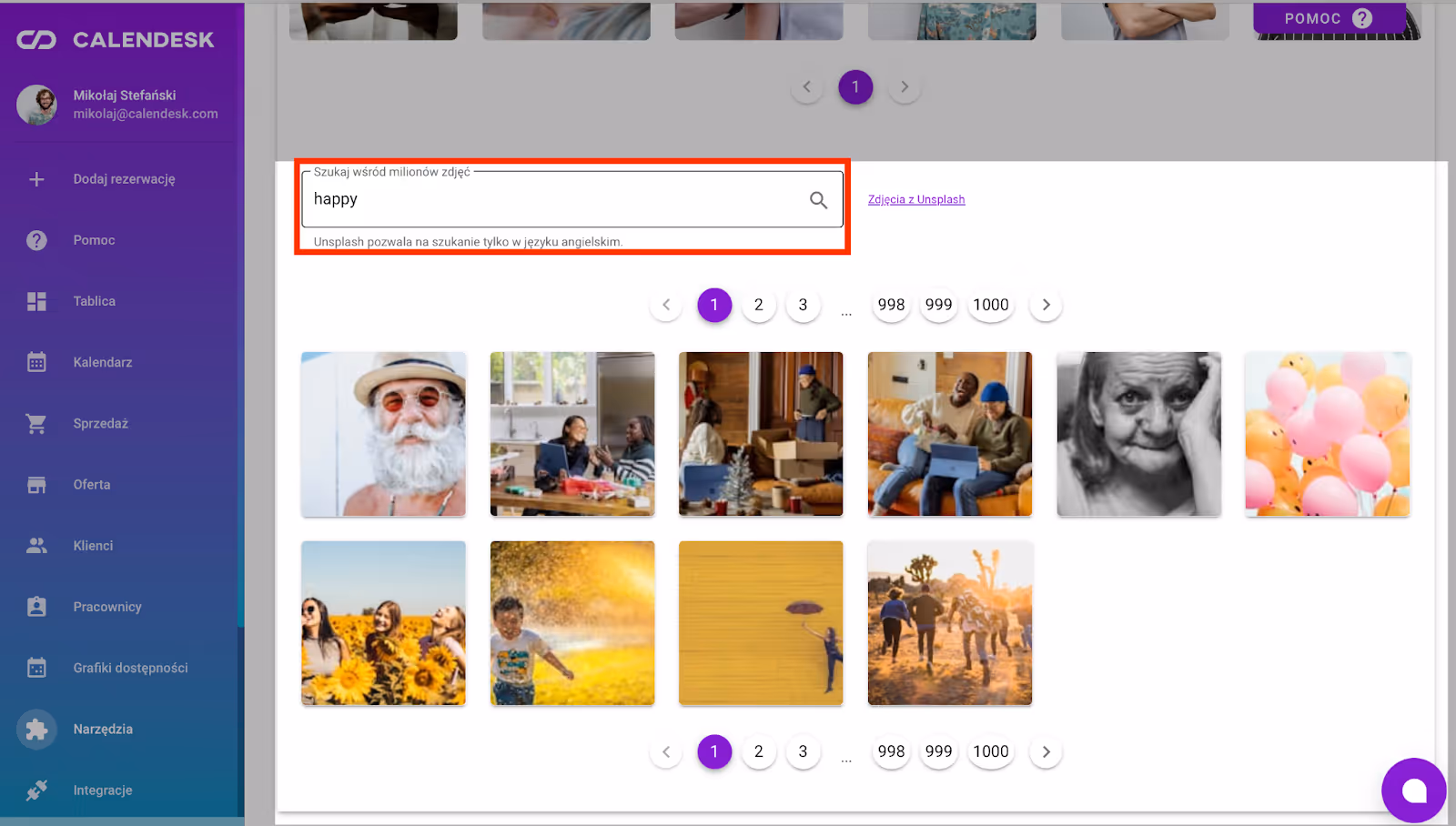This screenshot has width=1456, height=826.
Task: Open the Kalendarz calendar icon in sidebar
Action: 36,361
